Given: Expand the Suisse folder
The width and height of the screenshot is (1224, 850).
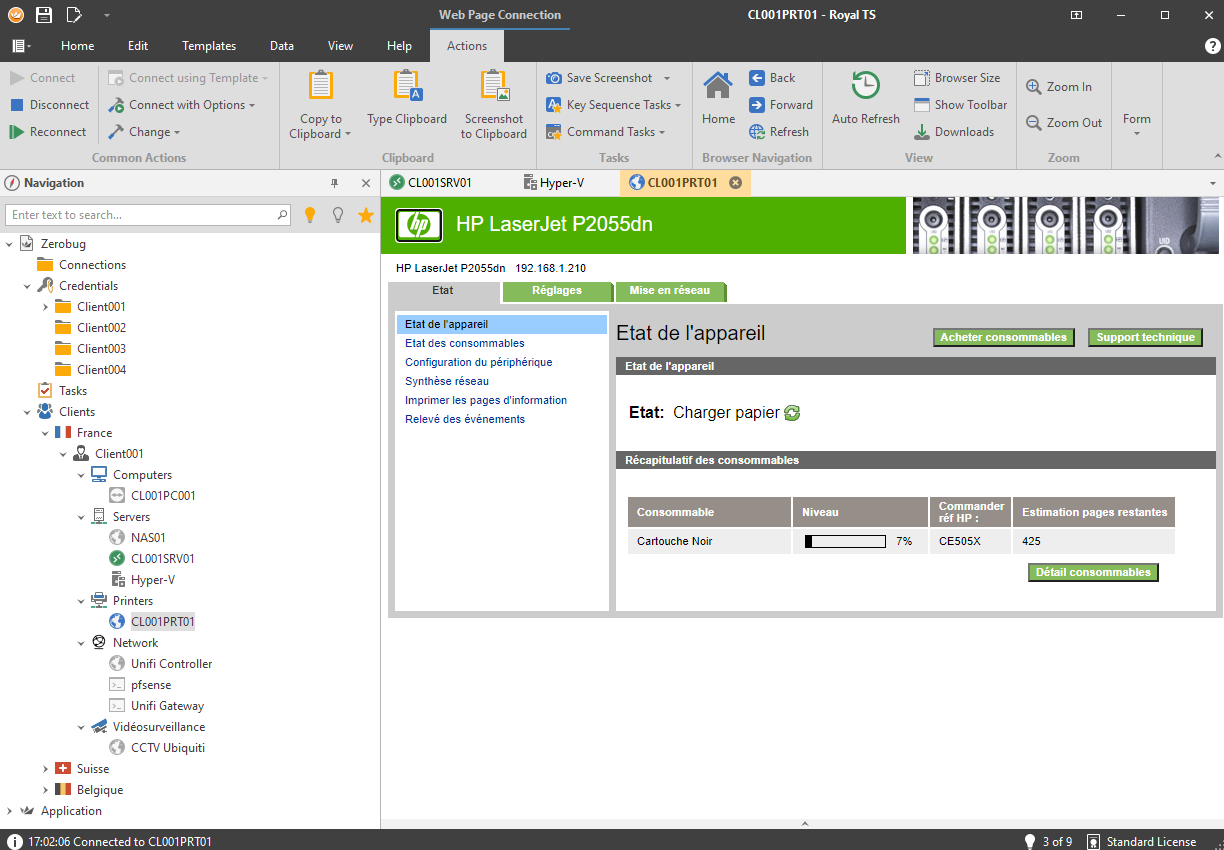Looking at the screenshot, I should point(46,769).
